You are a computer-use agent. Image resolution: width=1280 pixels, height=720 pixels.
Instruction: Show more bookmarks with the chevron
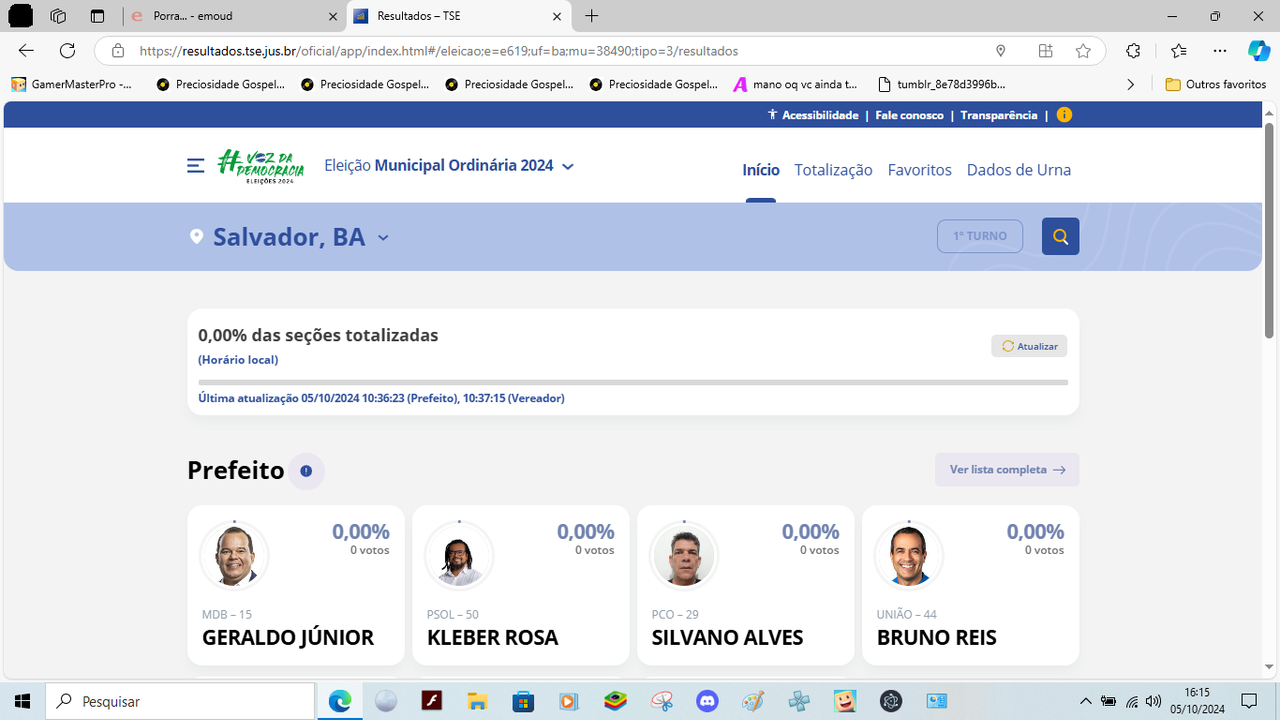point(1131,85)
